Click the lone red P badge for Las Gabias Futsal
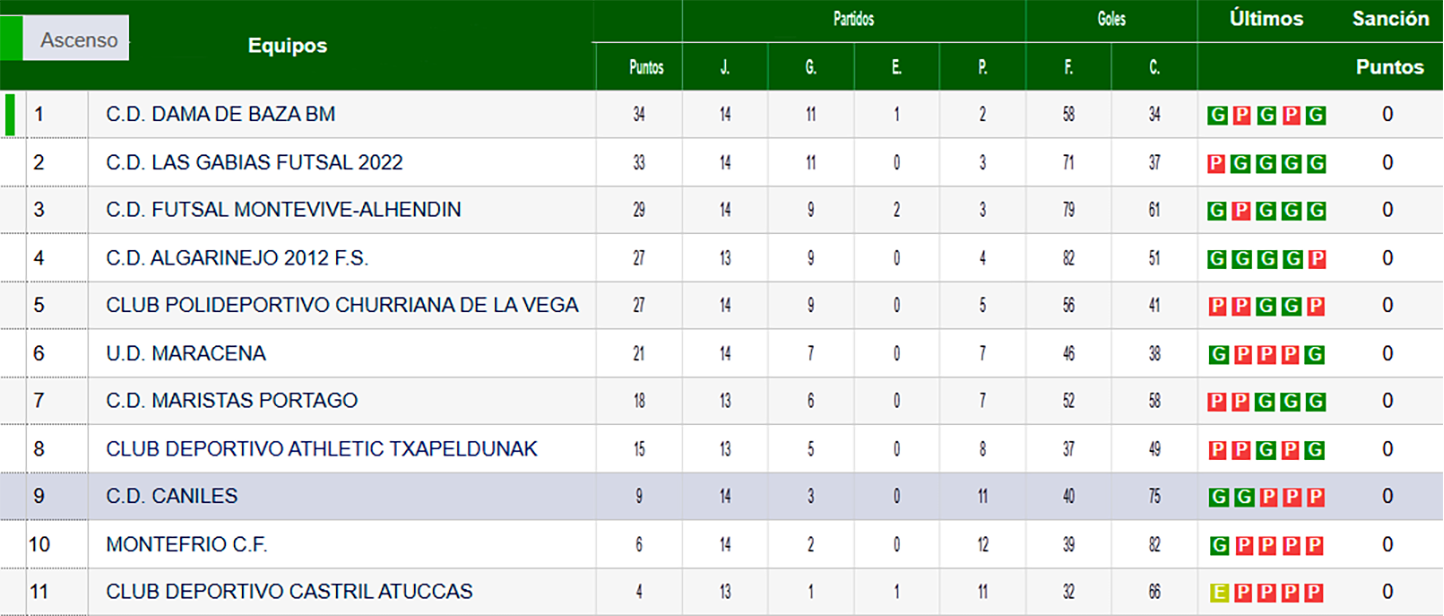This screenshot has height=616, width=1444. point(1217,163)
